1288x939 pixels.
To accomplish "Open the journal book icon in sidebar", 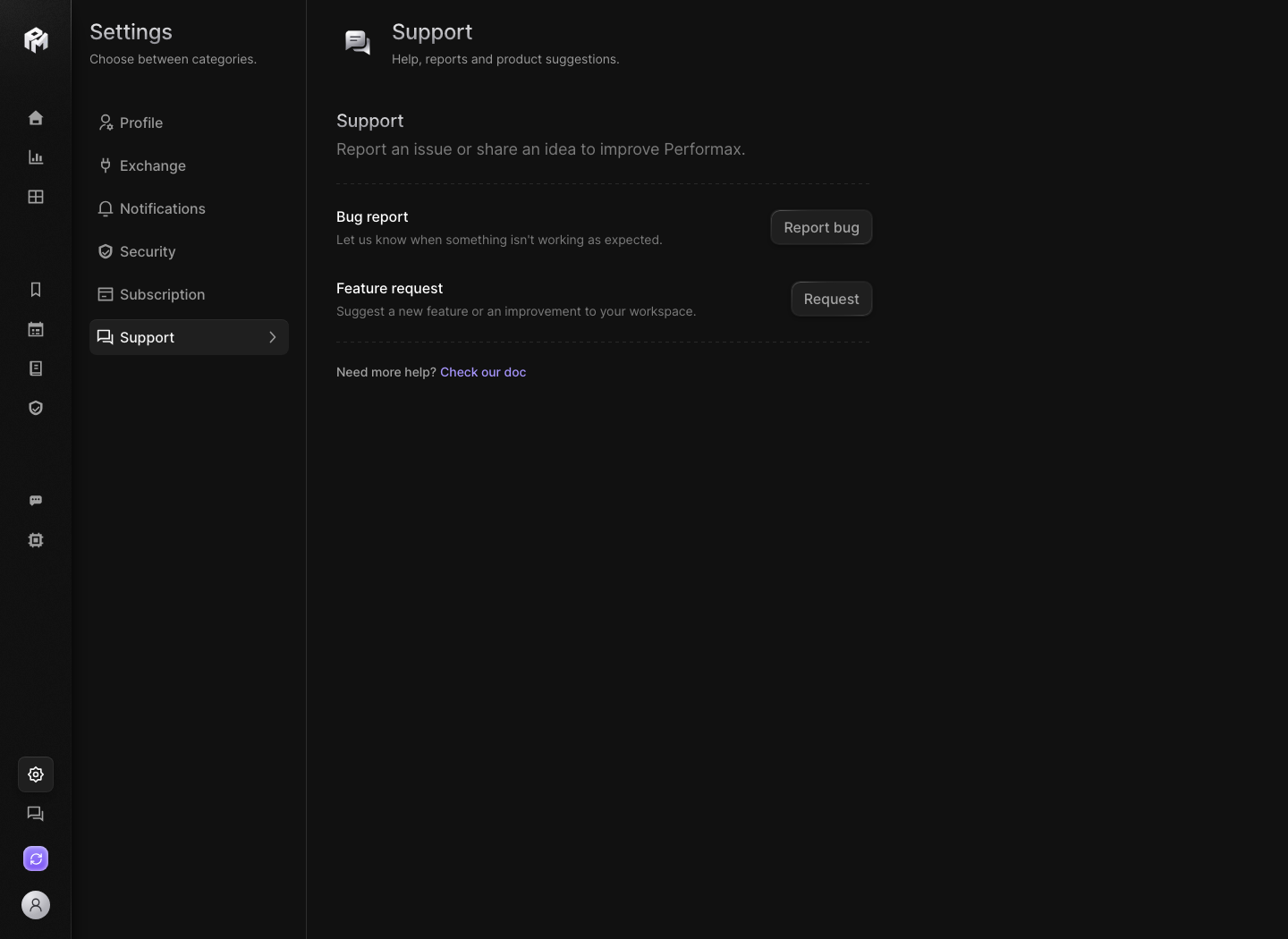I will coord(36,368).
